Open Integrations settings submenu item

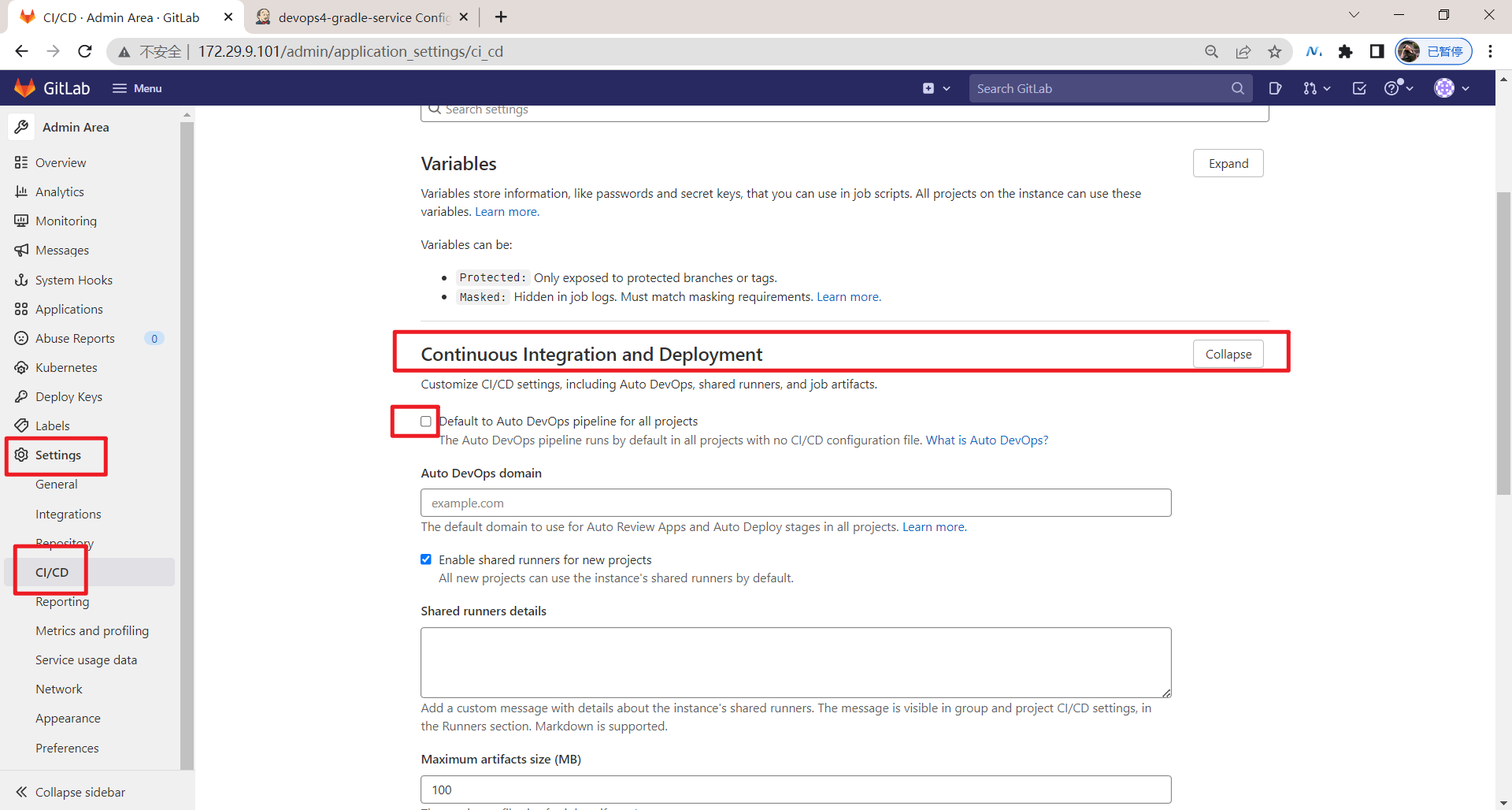(69, 514)
